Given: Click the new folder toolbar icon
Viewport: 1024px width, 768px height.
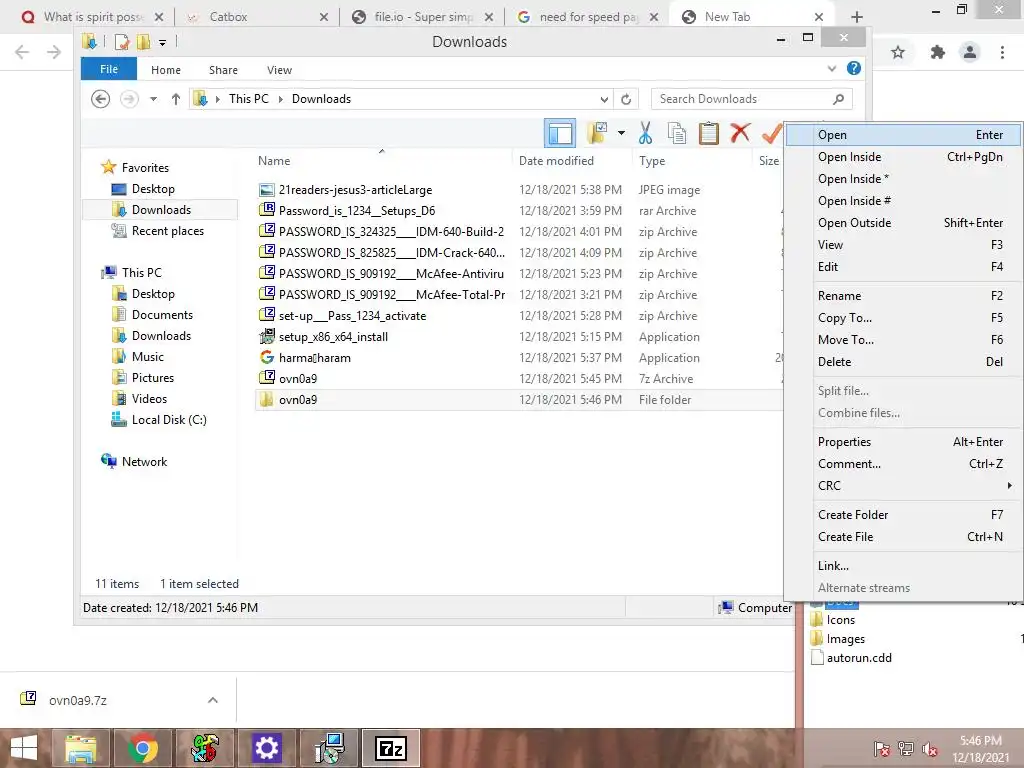Looking at the screenshot, I should [x=598, y=133].
